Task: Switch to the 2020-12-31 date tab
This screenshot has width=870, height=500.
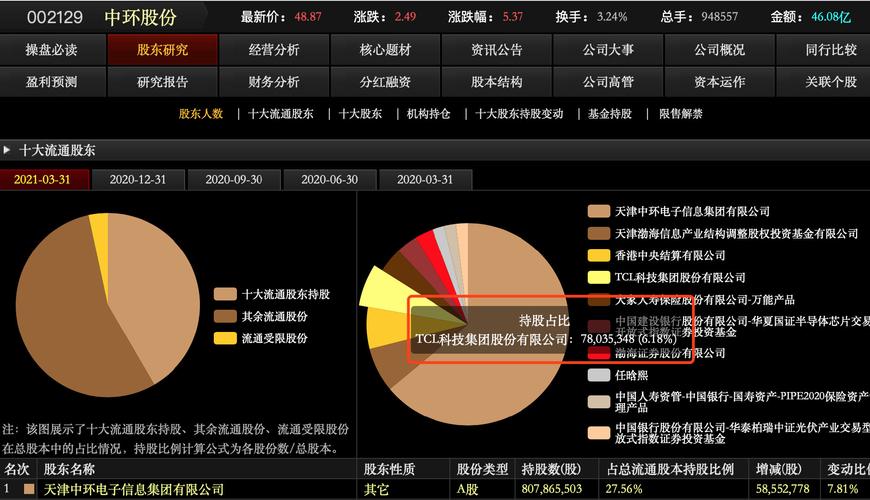Action: point(138,180)
